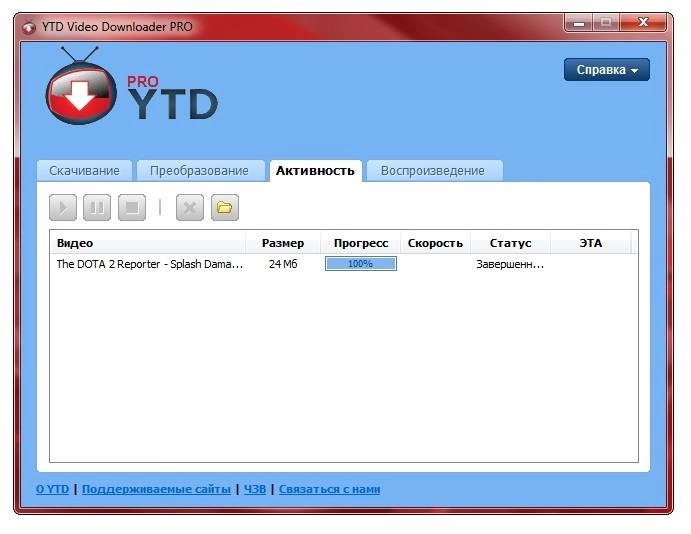Maximize the YTD Video Downloader window
Viewport: 691px width, 534px height.
(x=606, y=22)
